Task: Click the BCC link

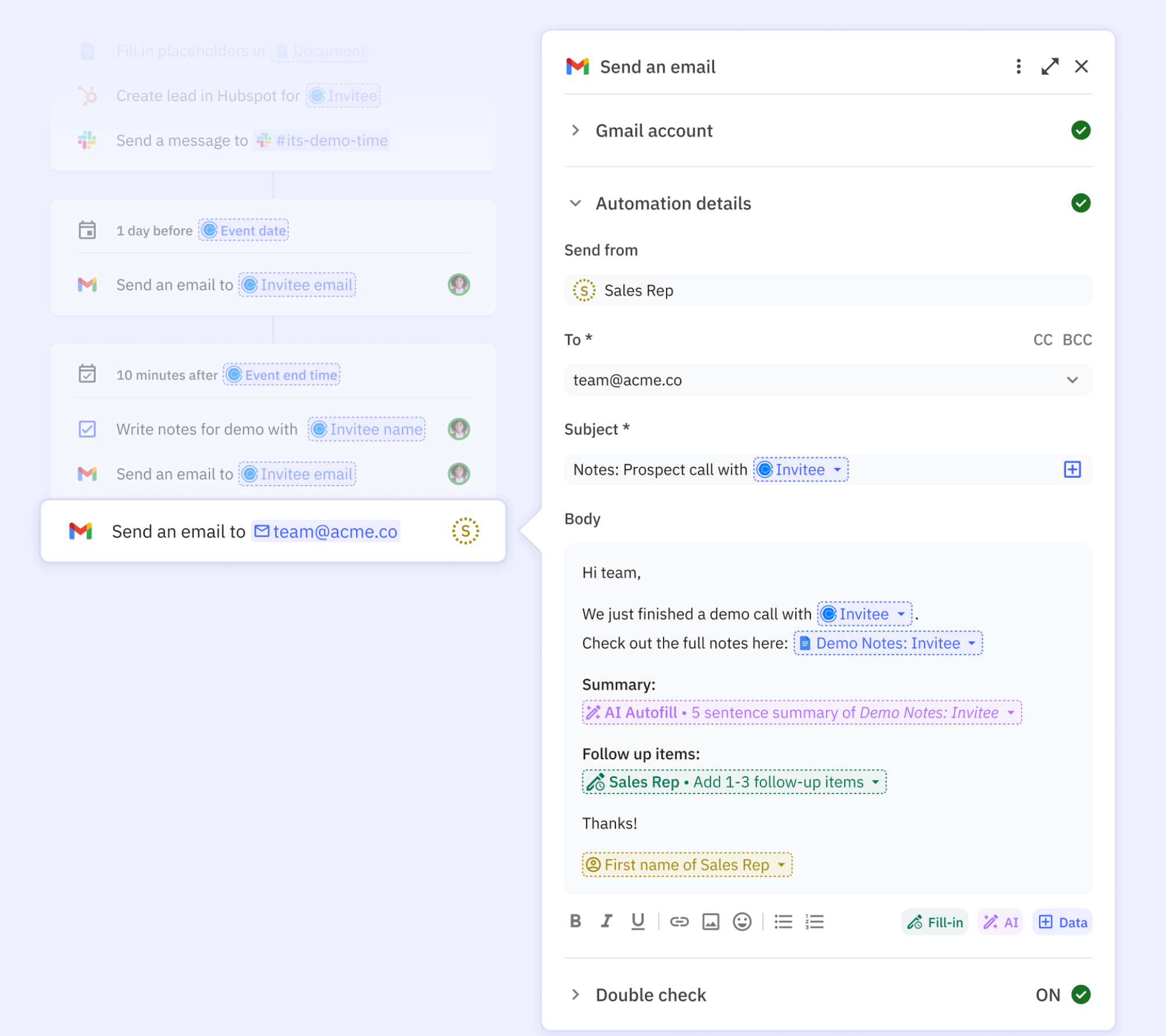Action: (x=1077, y=340)
